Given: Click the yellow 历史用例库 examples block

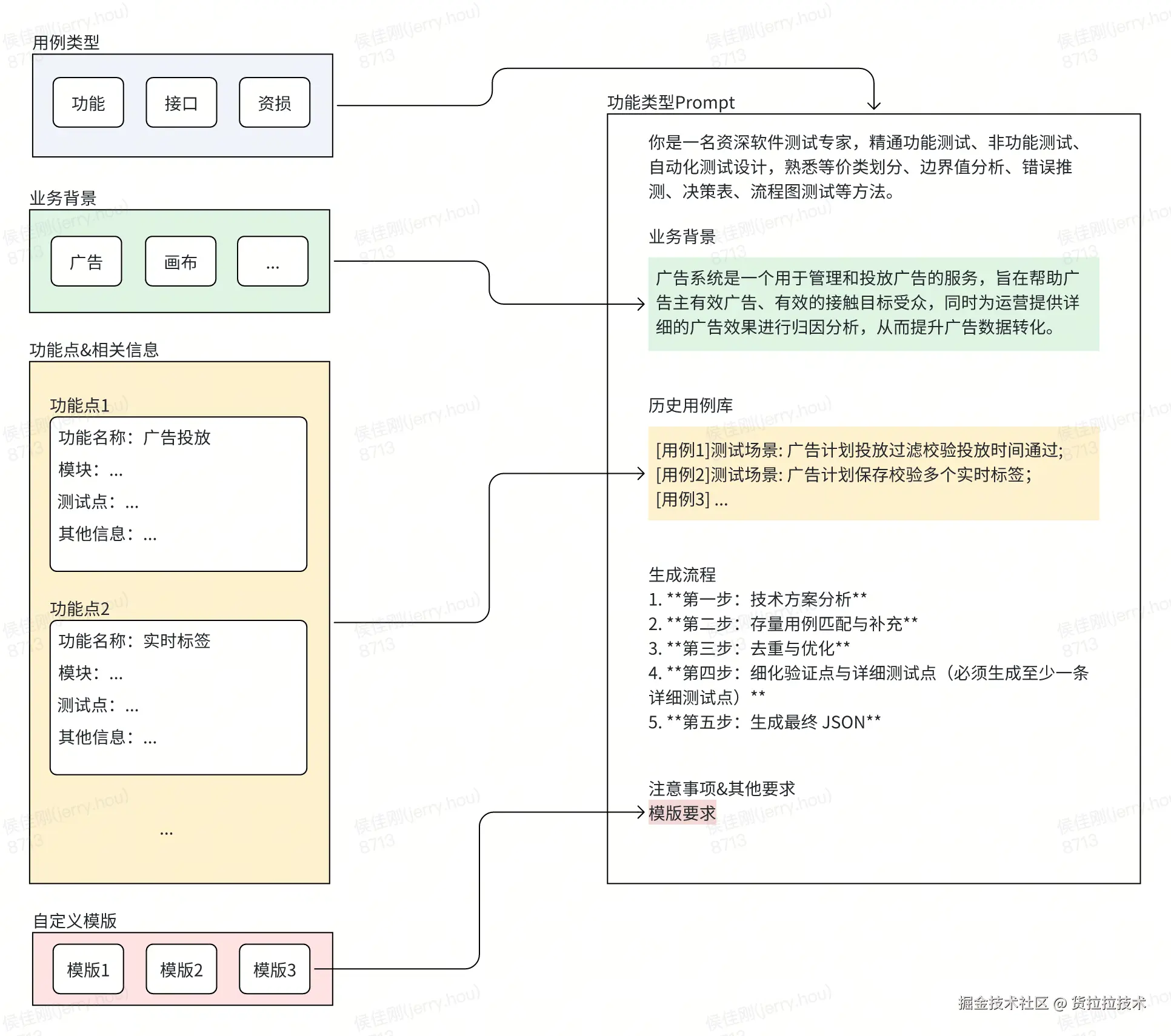Looking at the screenshot, I should [x=873, y=474].
